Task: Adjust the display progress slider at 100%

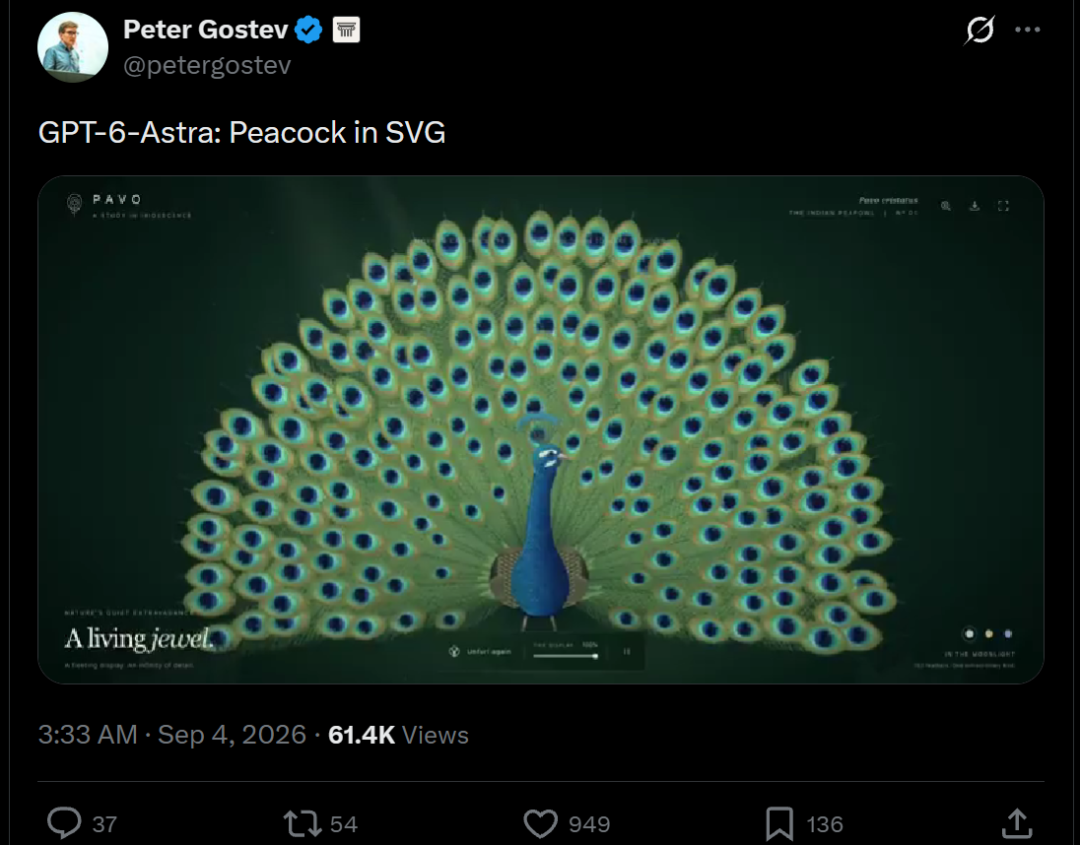Action: (x=565, y=656)
